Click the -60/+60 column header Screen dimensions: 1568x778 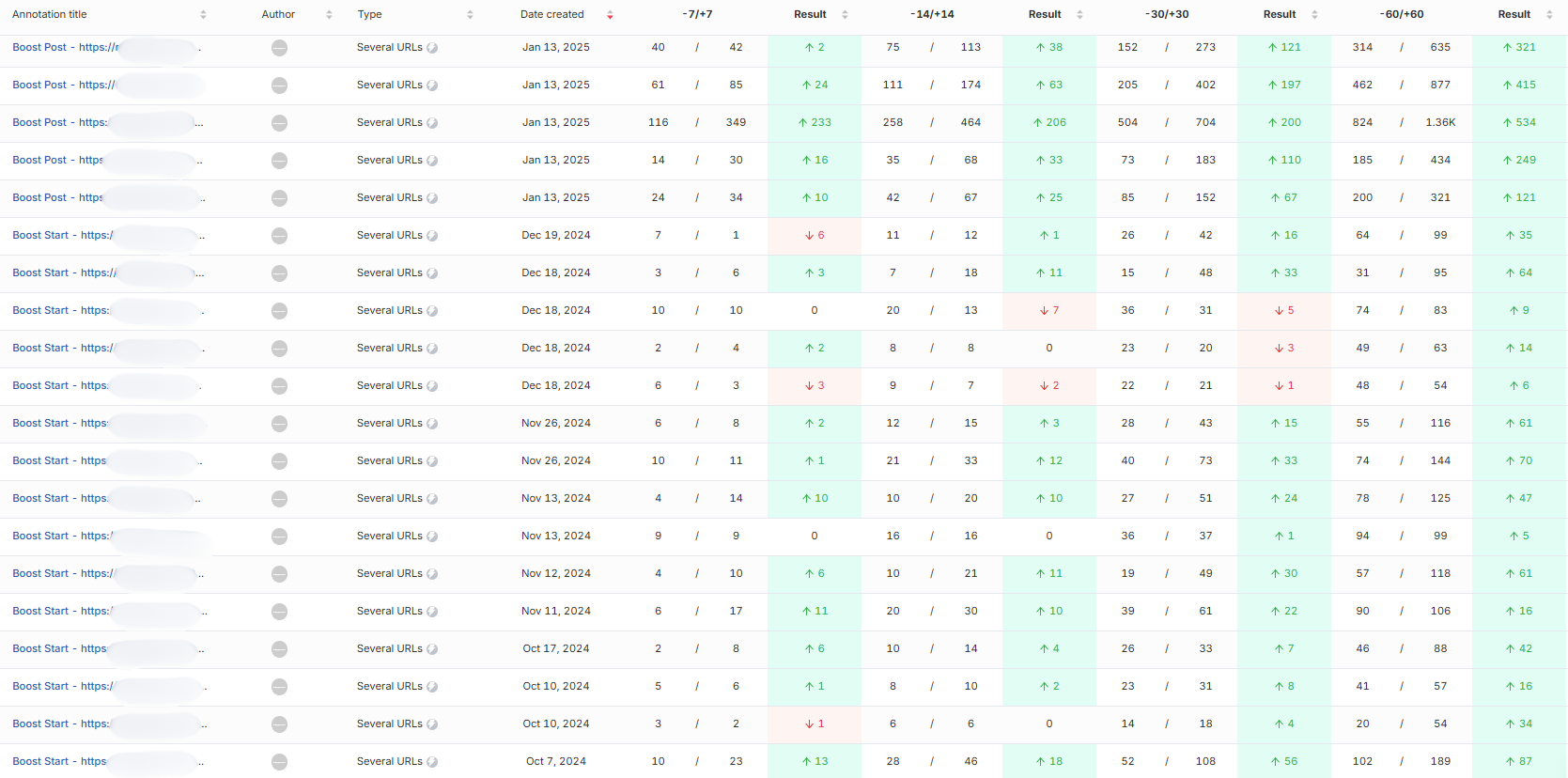pyautogui.click(x=1401, y=15)
